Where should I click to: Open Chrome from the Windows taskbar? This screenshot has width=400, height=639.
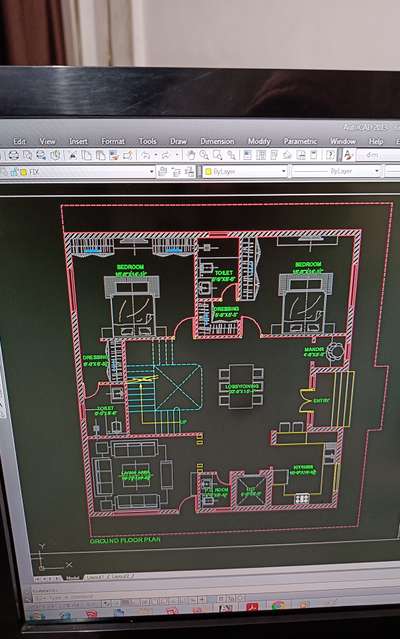pyautogui.click(x=278, y=605)
